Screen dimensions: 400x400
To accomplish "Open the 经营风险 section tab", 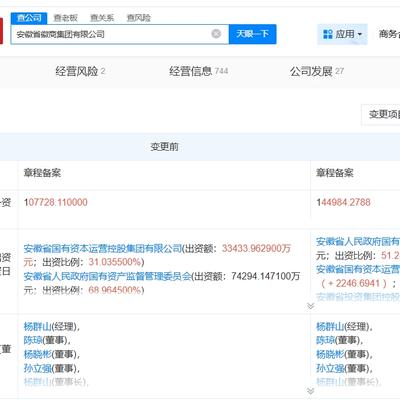I will click(x=80, y=71).
